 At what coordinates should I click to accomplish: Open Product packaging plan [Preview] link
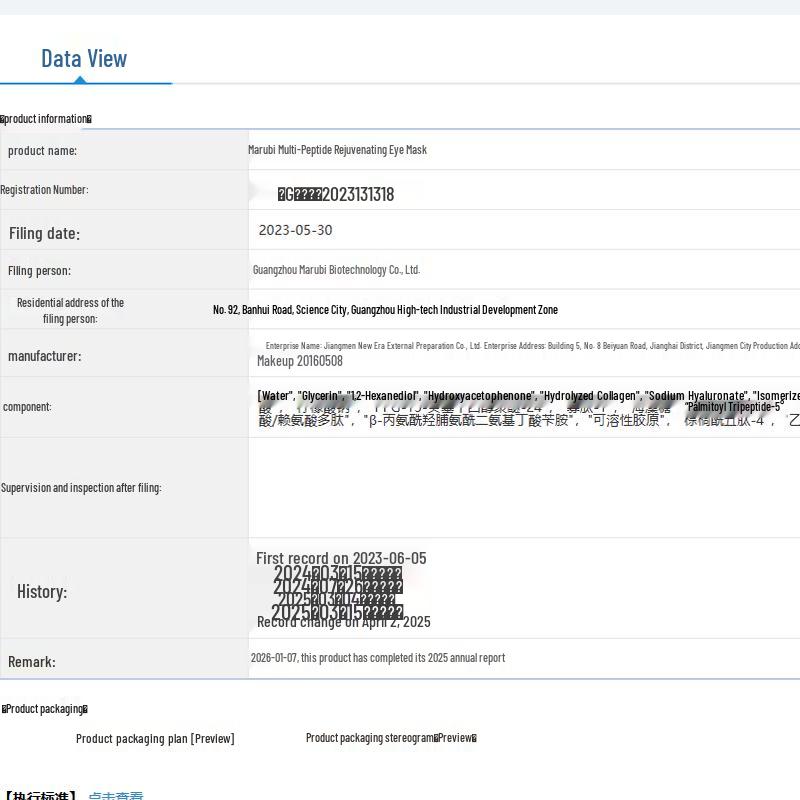155,738
